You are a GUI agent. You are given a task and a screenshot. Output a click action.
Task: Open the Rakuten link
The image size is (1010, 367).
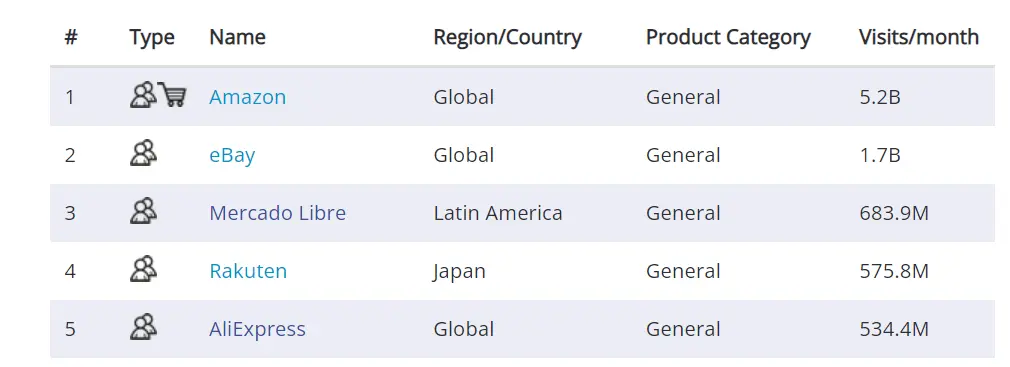pyautogui.click(x=248, y=271)
